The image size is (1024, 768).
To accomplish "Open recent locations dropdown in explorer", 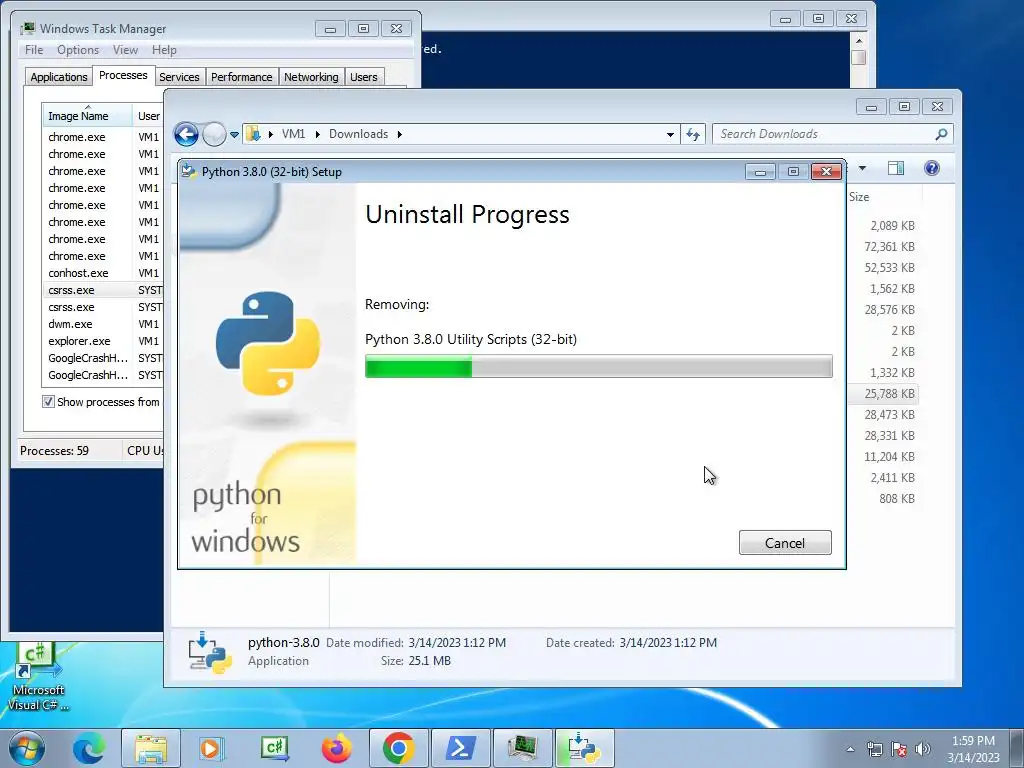I will coord(234,135).
